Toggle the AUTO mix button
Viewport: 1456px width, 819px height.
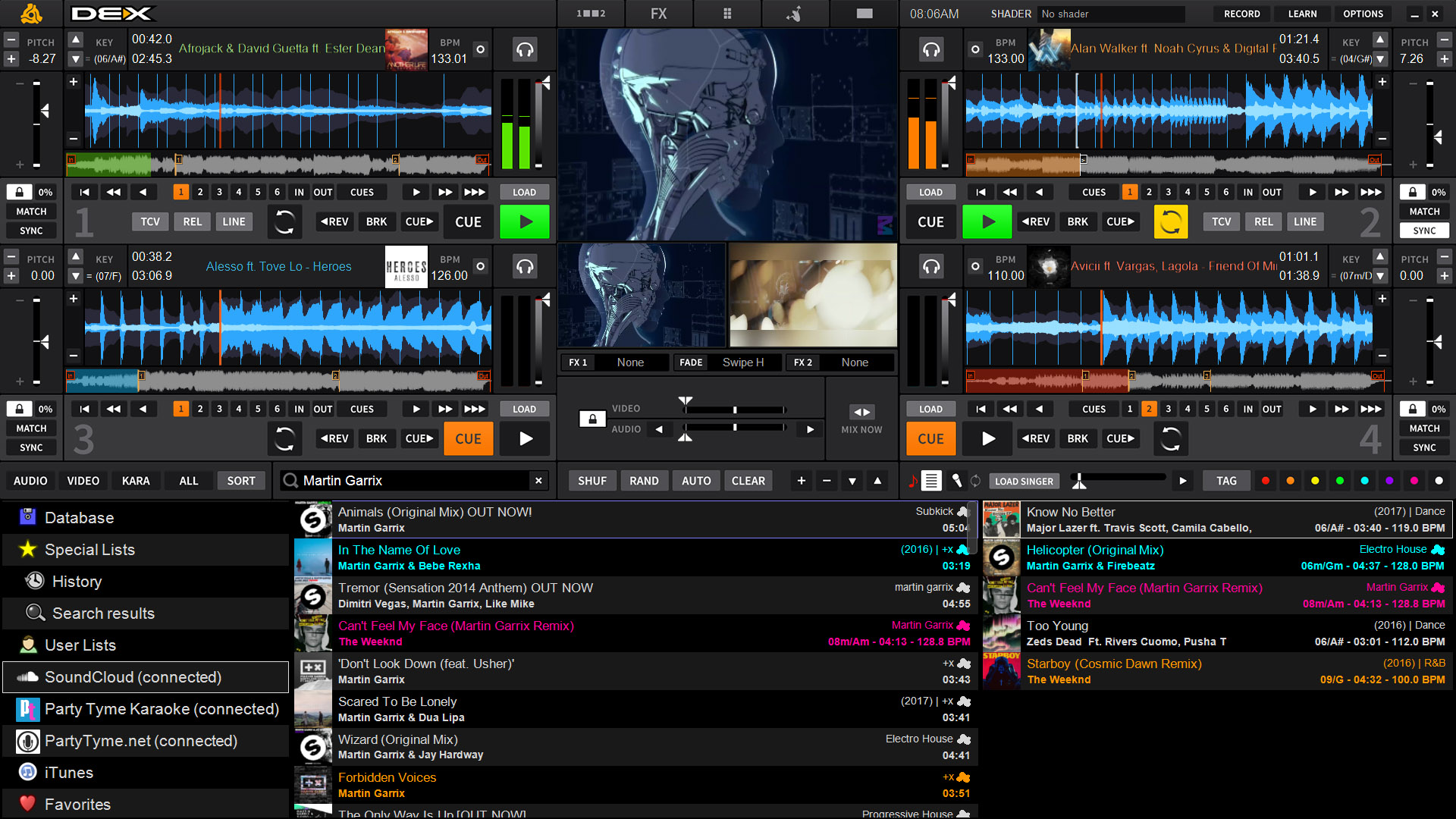696,481
